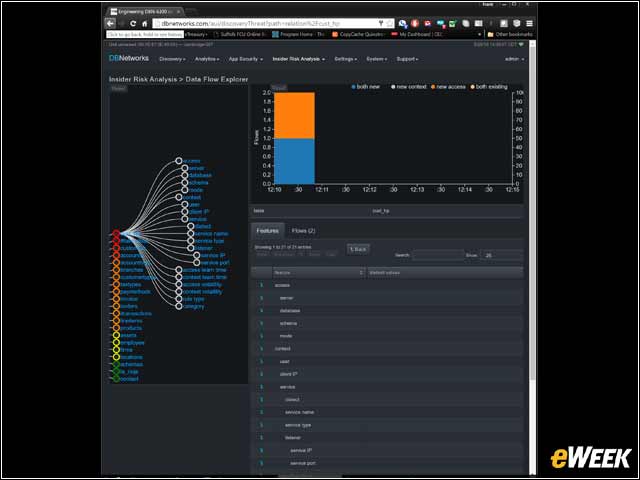This screenshot has width=640, height=480.
Task: Click the 'service port' row in the table
Action: click(389, 463)
